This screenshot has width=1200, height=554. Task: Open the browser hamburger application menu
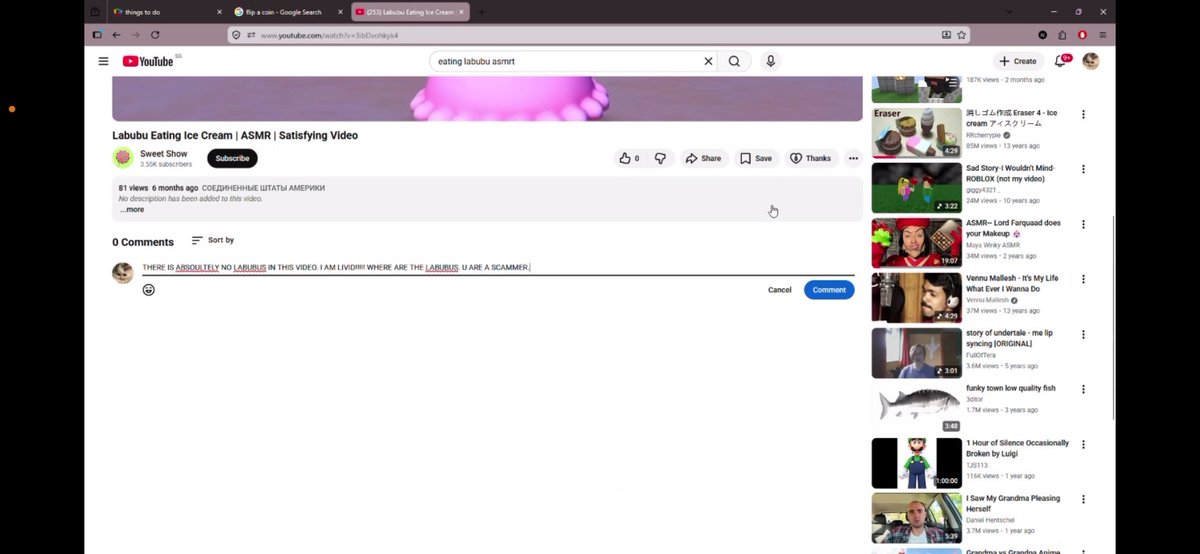1102,34
